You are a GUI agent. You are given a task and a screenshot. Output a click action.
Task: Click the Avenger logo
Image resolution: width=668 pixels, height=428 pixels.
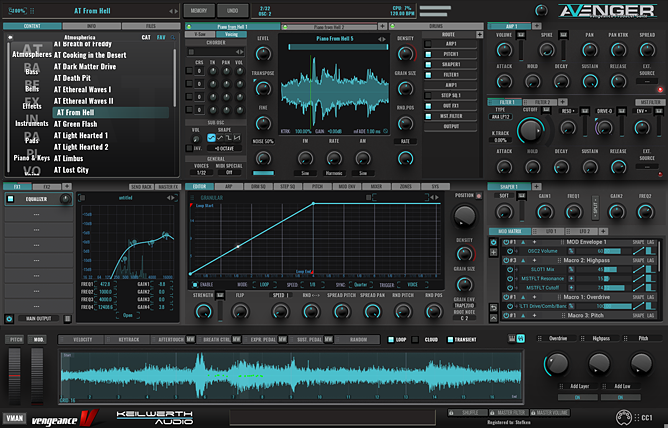608,11
